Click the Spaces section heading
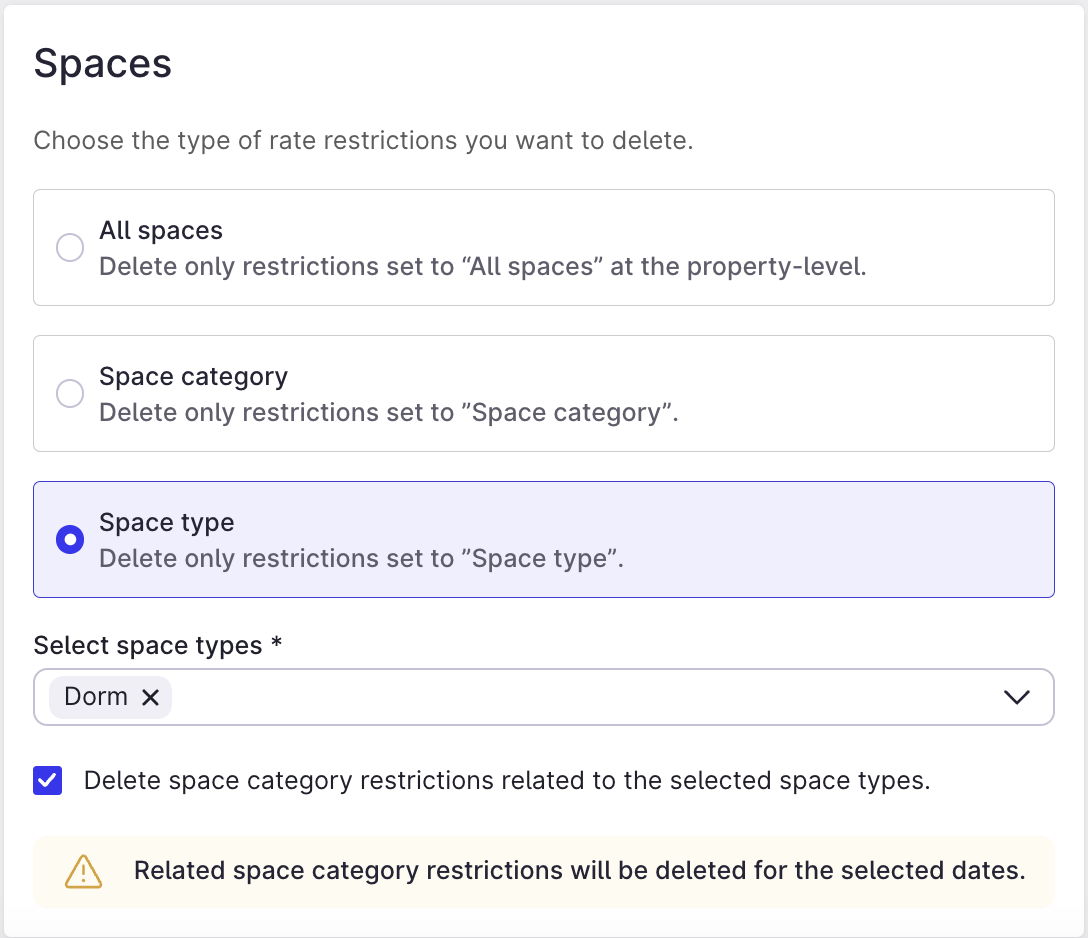 pos(103,64)
